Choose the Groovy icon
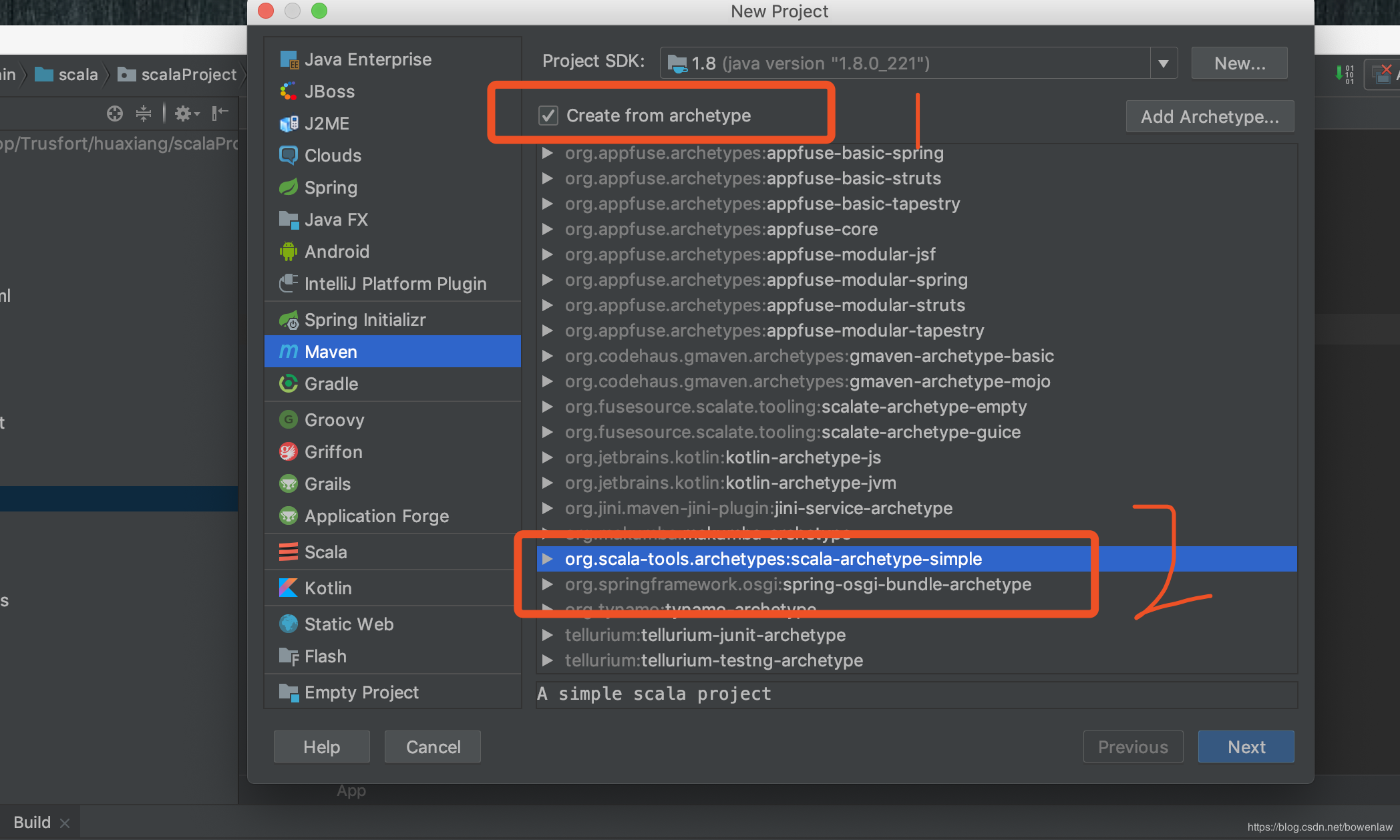Viewport: 1400px width, 840px height. pyautogui.click(x=289, y=420)
